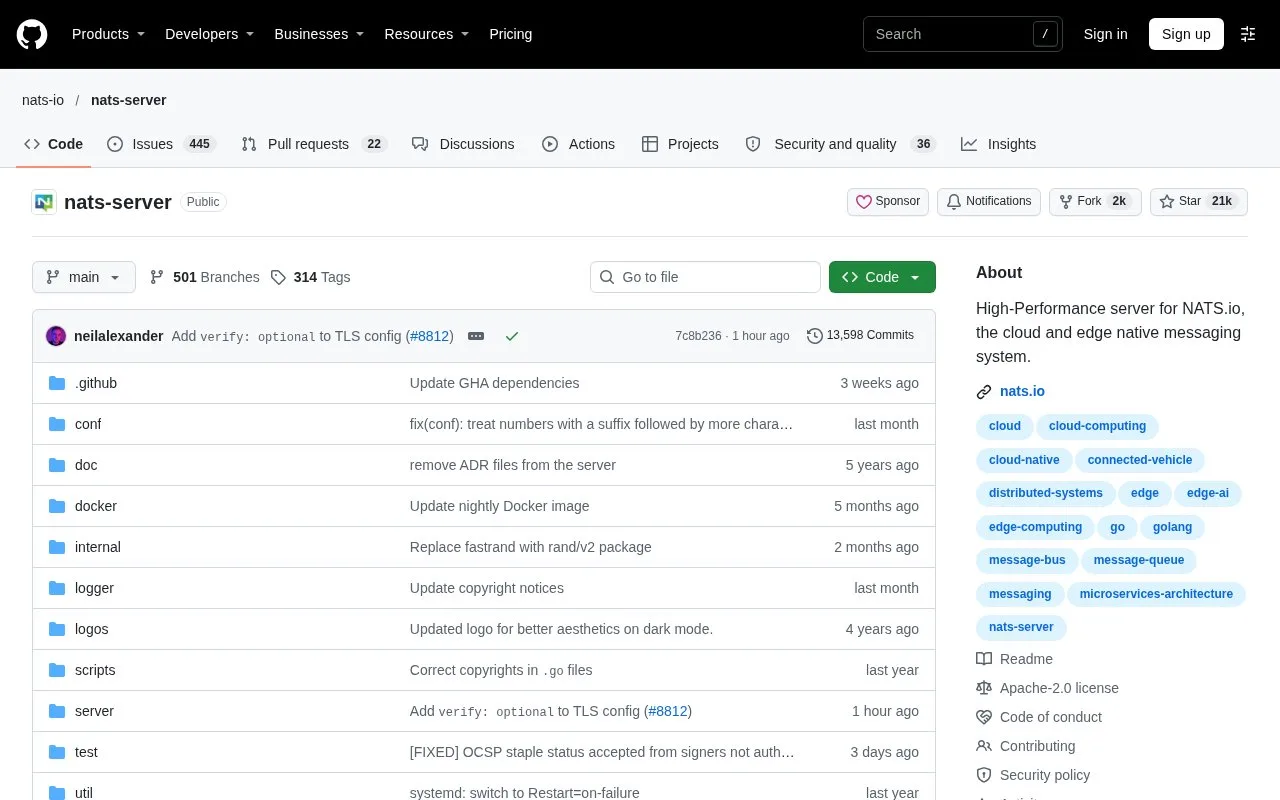This screenshot has width=1280, height=800.
Task: Click the folder icon beside logos
Action: pyautogui.click(x=57, y=629)
